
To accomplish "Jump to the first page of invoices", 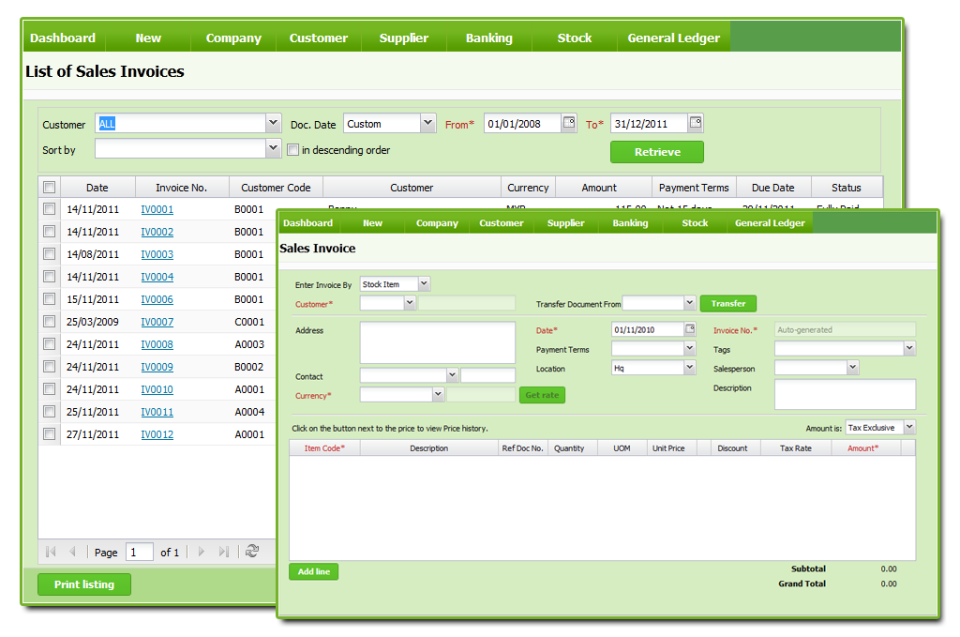I will tap(50, 551).
